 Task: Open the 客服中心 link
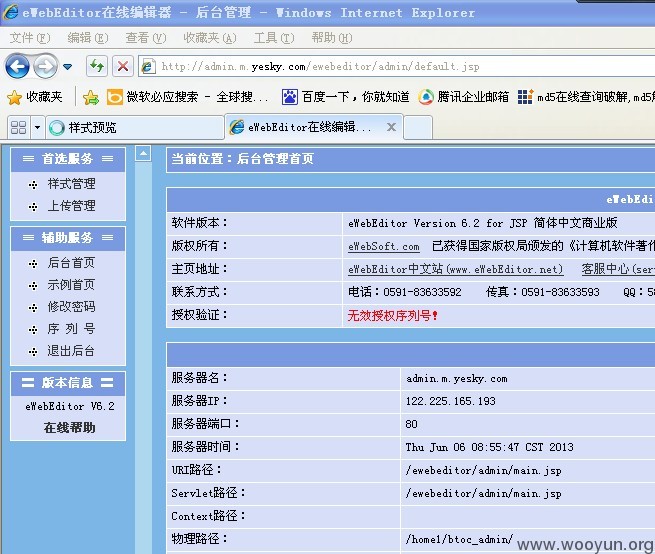618,269
